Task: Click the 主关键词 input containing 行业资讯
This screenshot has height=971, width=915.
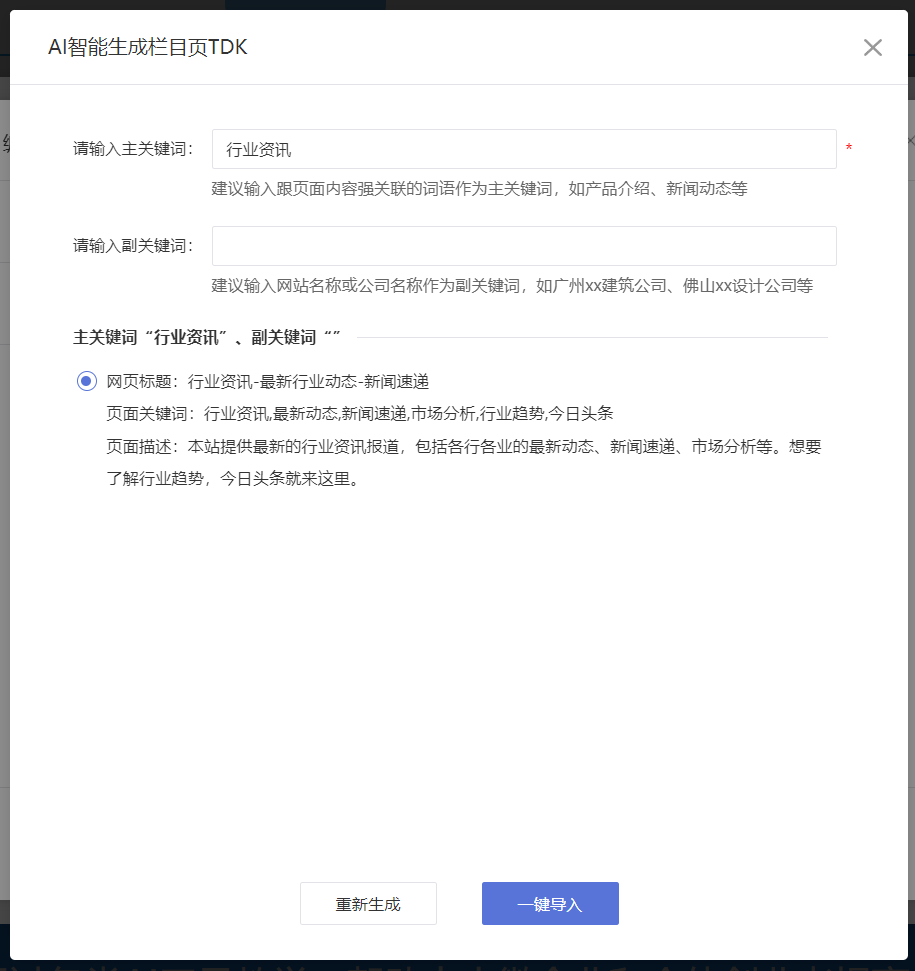Action: [x=523, y=149]
